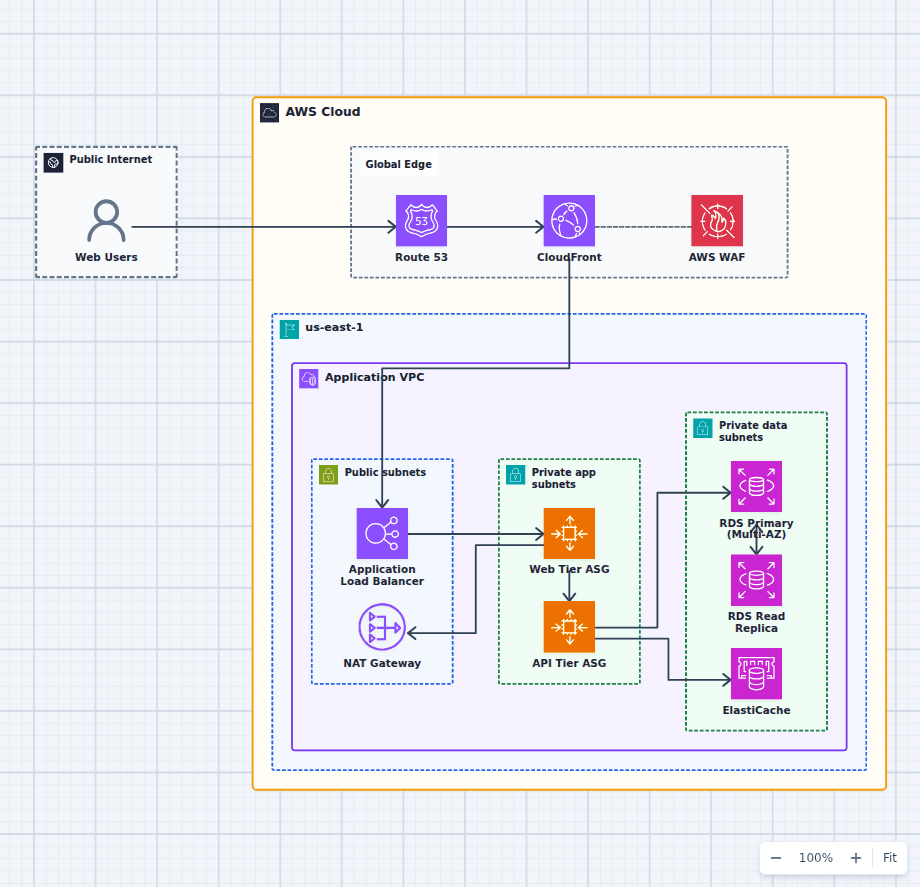Click the 100% zoom level readout
920x887 pixels.
816,858
